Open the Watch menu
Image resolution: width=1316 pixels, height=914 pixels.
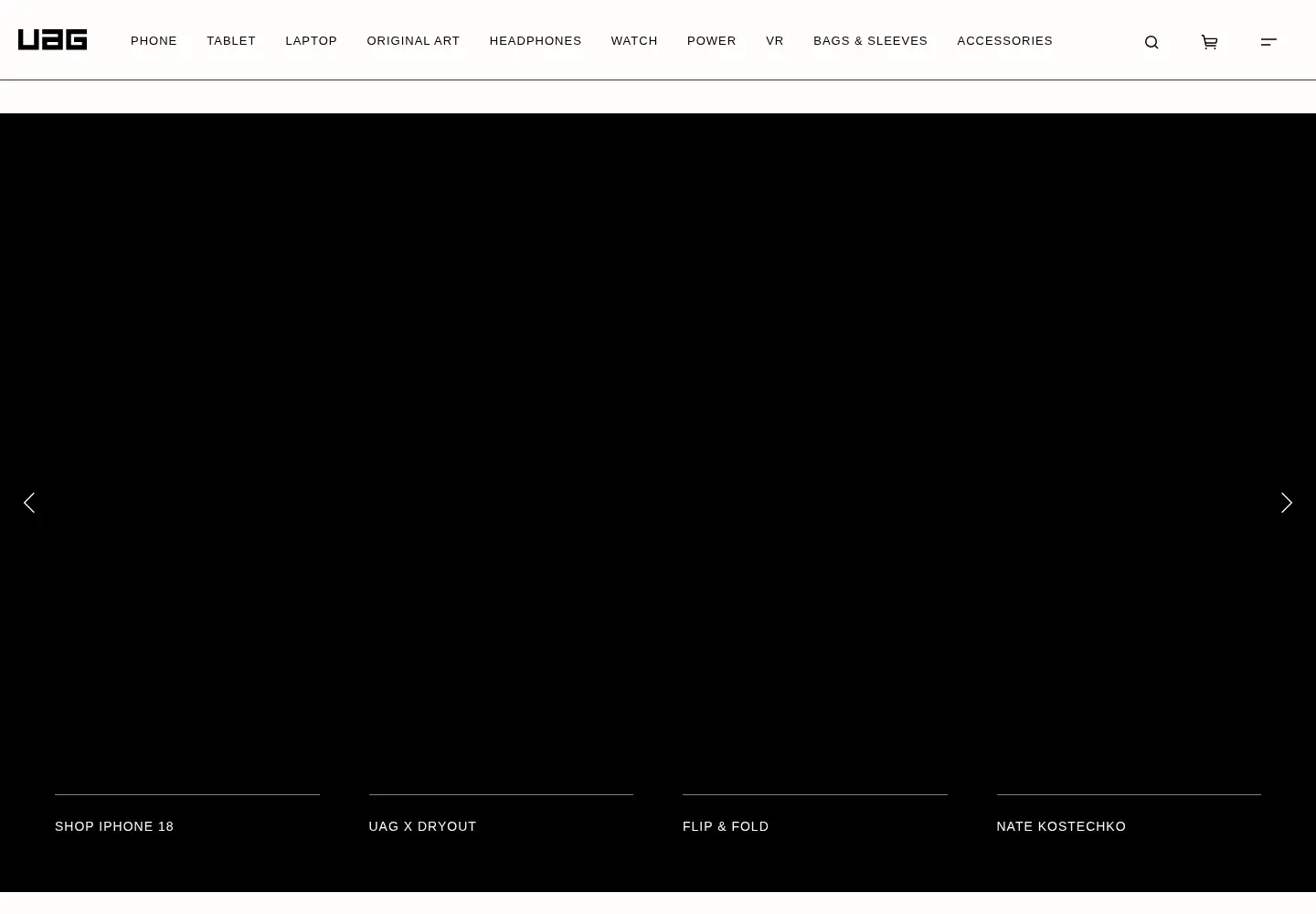coord(634,41)
